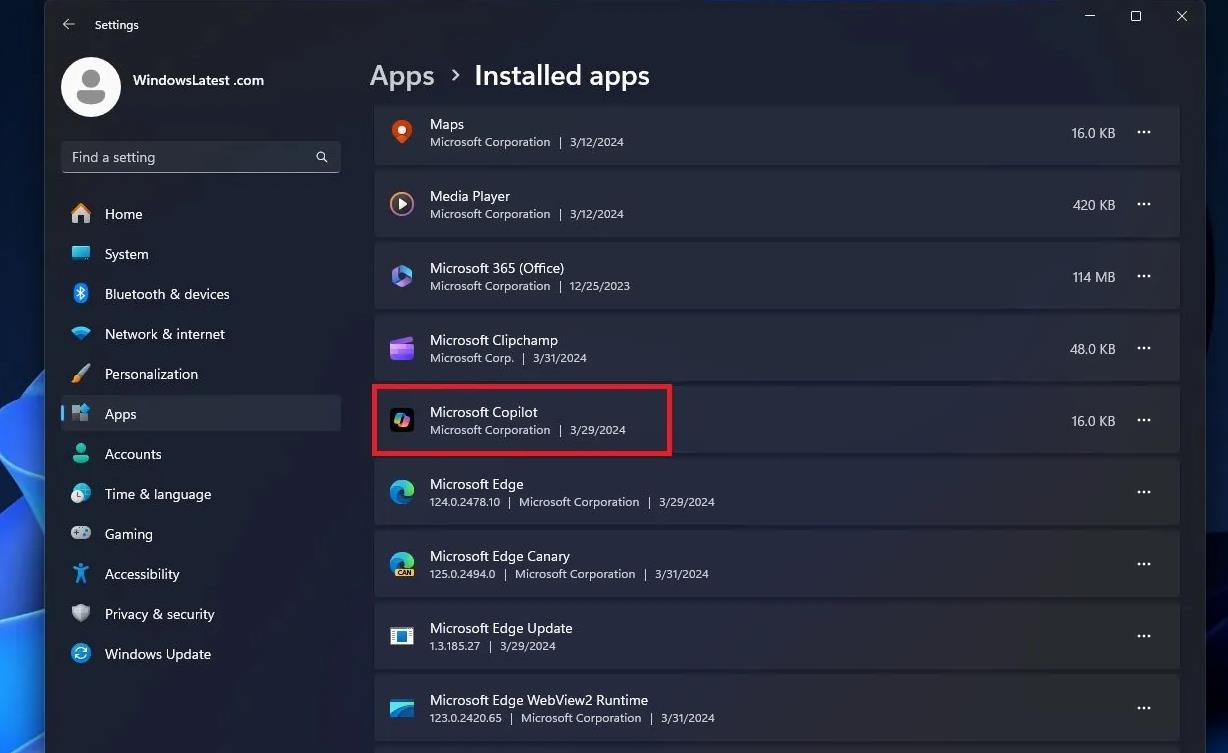Open more options for Microsoft Copilot

(1144, 421)
